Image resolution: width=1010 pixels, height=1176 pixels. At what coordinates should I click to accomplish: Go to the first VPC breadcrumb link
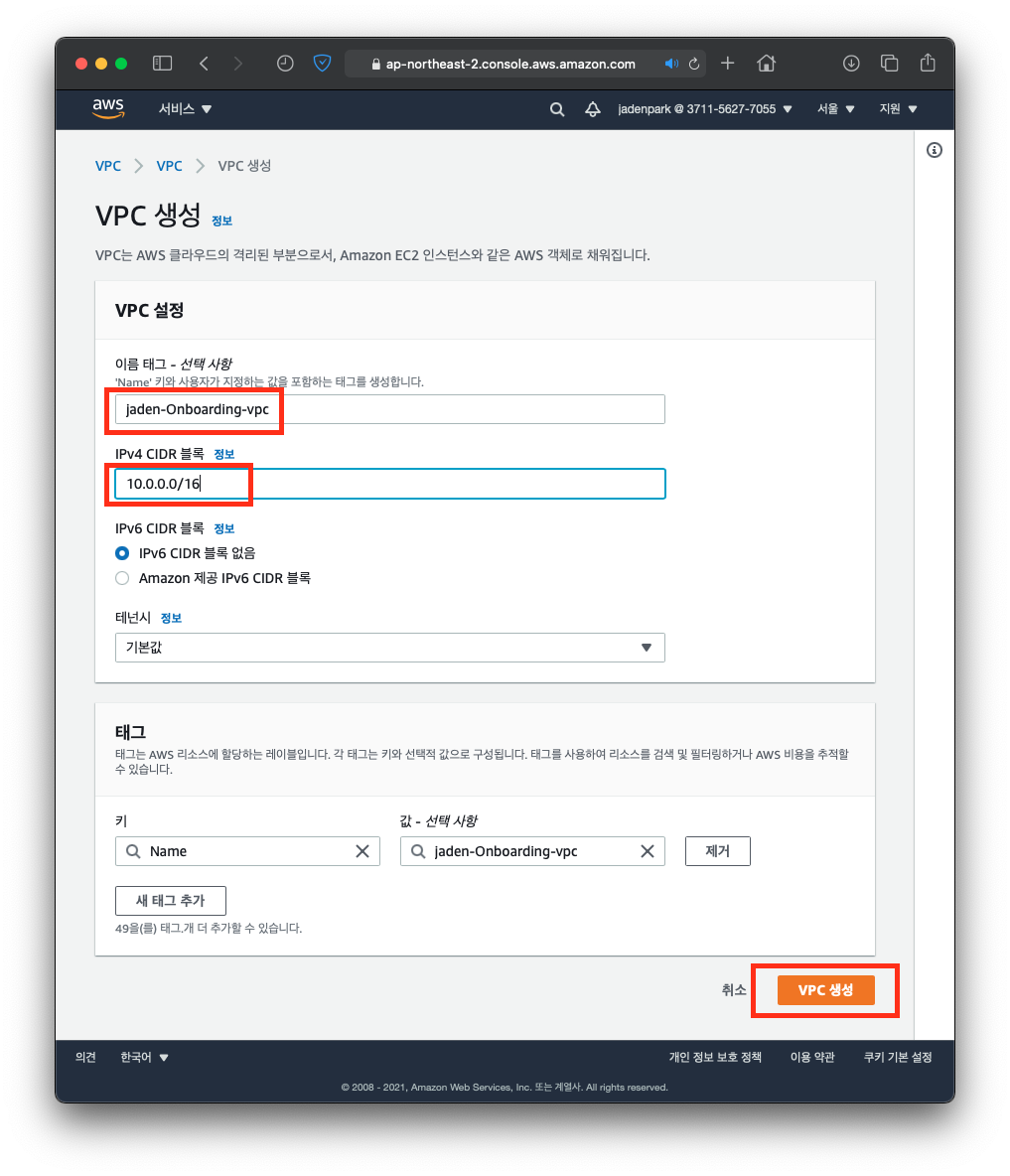click(x=108, y=166)
